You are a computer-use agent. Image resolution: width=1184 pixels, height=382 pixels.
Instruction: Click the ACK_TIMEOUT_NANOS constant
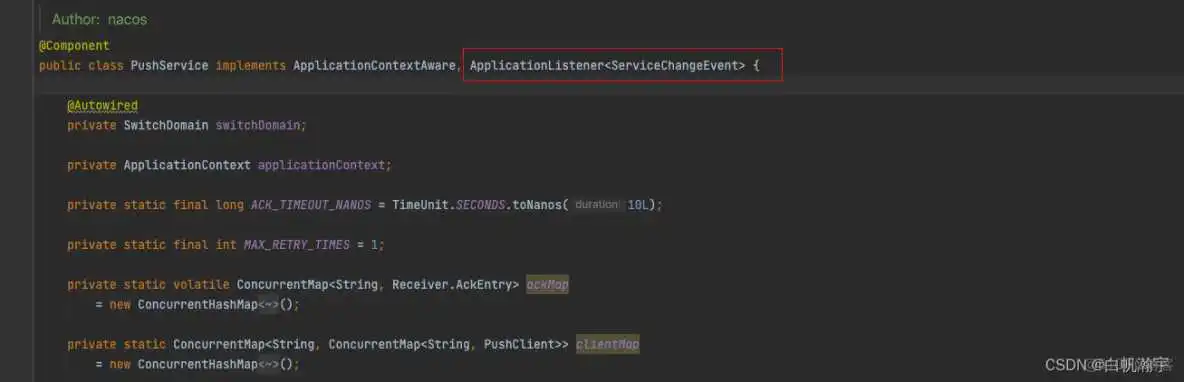(311, 205)
